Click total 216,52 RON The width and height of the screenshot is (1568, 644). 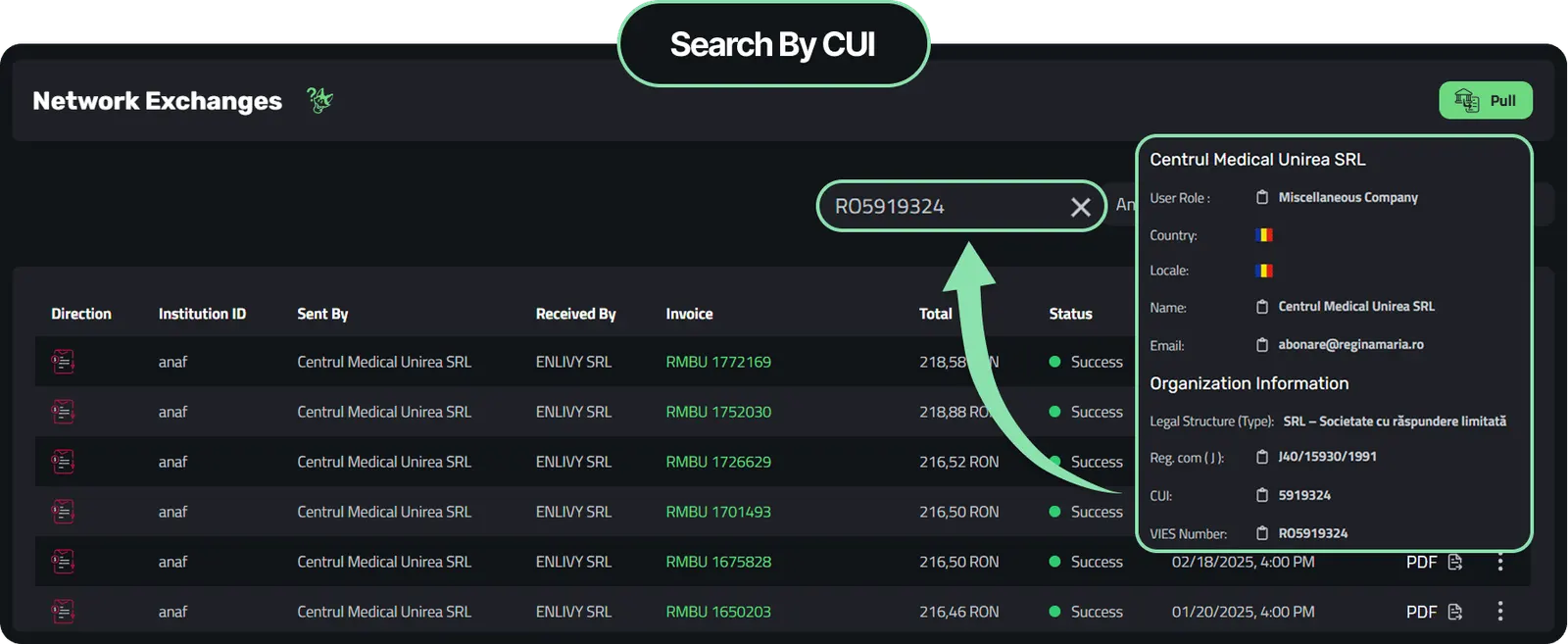[958, 462]
